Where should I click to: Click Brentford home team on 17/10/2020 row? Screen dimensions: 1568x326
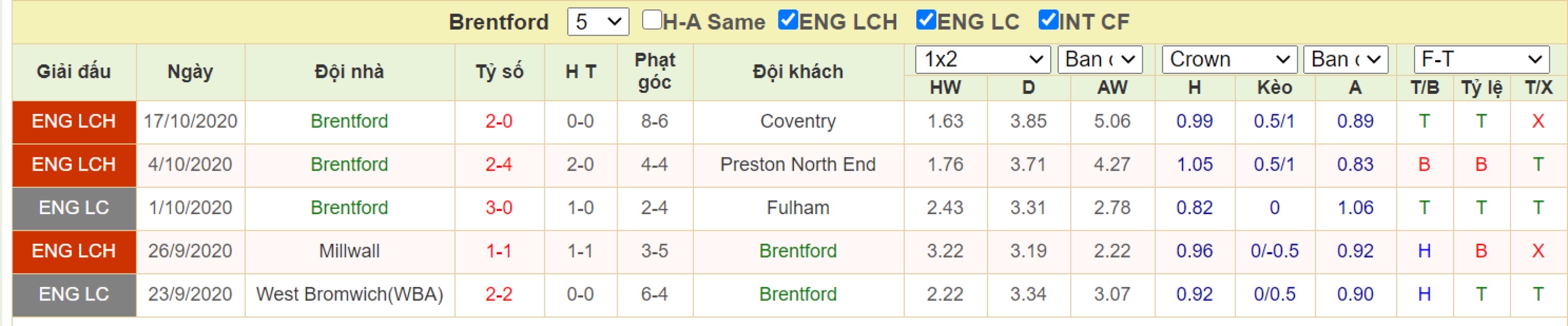tap(349, 121)
